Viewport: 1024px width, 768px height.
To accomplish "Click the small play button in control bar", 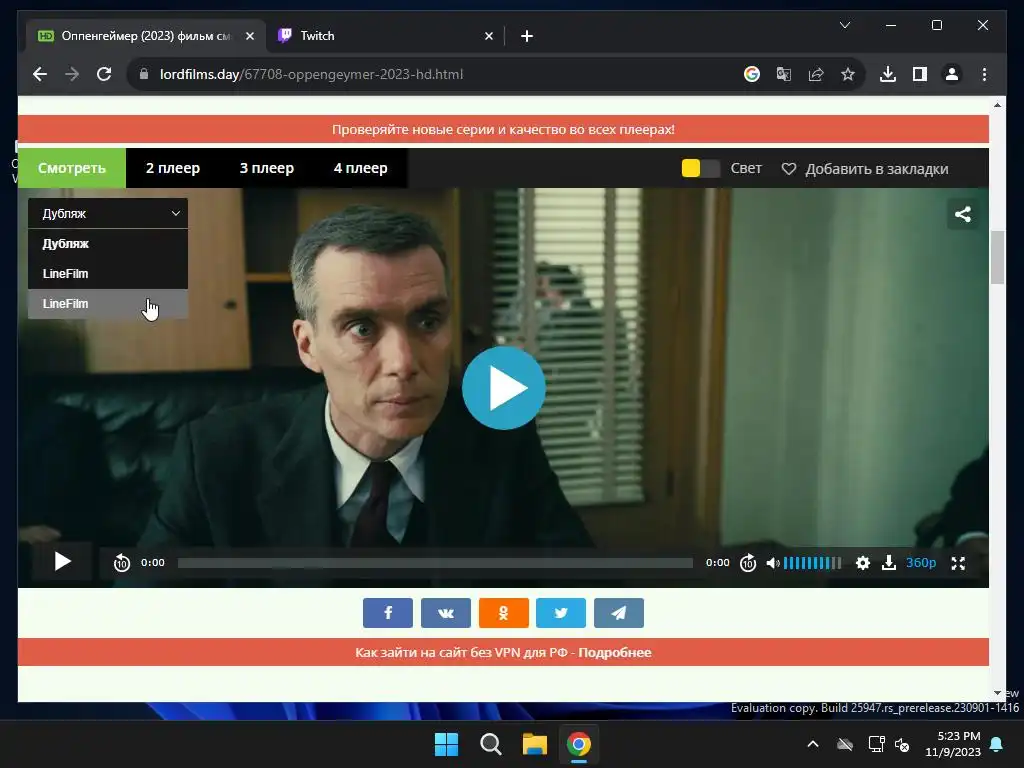I will point(62,562).
